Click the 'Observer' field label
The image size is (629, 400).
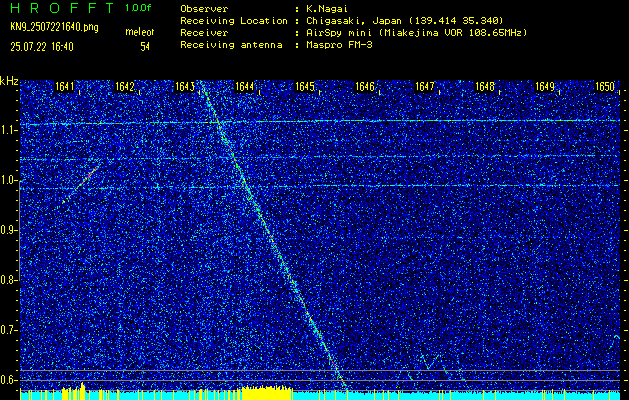click(x=204, y=9)
